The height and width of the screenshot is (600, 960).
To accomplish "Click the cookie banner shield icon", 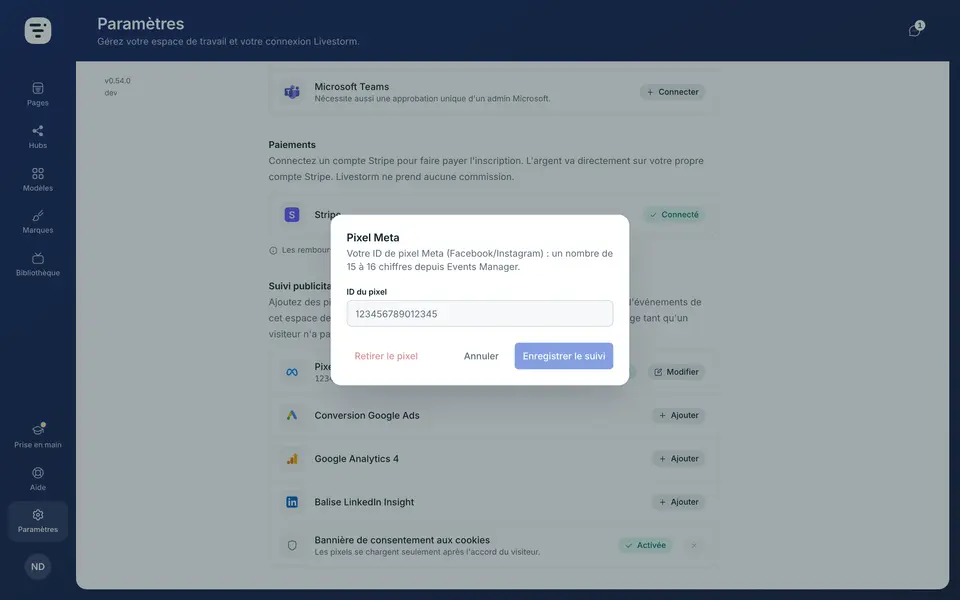I will tap(292, 545).
